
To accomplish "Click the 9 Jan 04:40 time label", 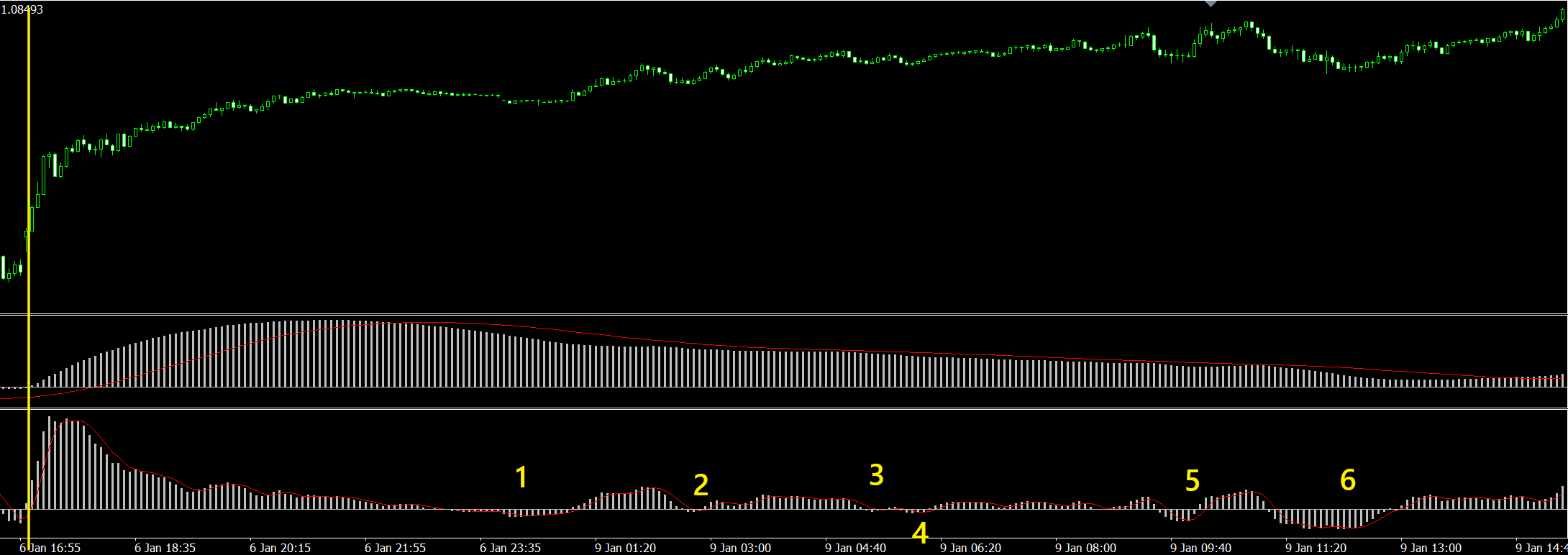I will click(855, 548).
